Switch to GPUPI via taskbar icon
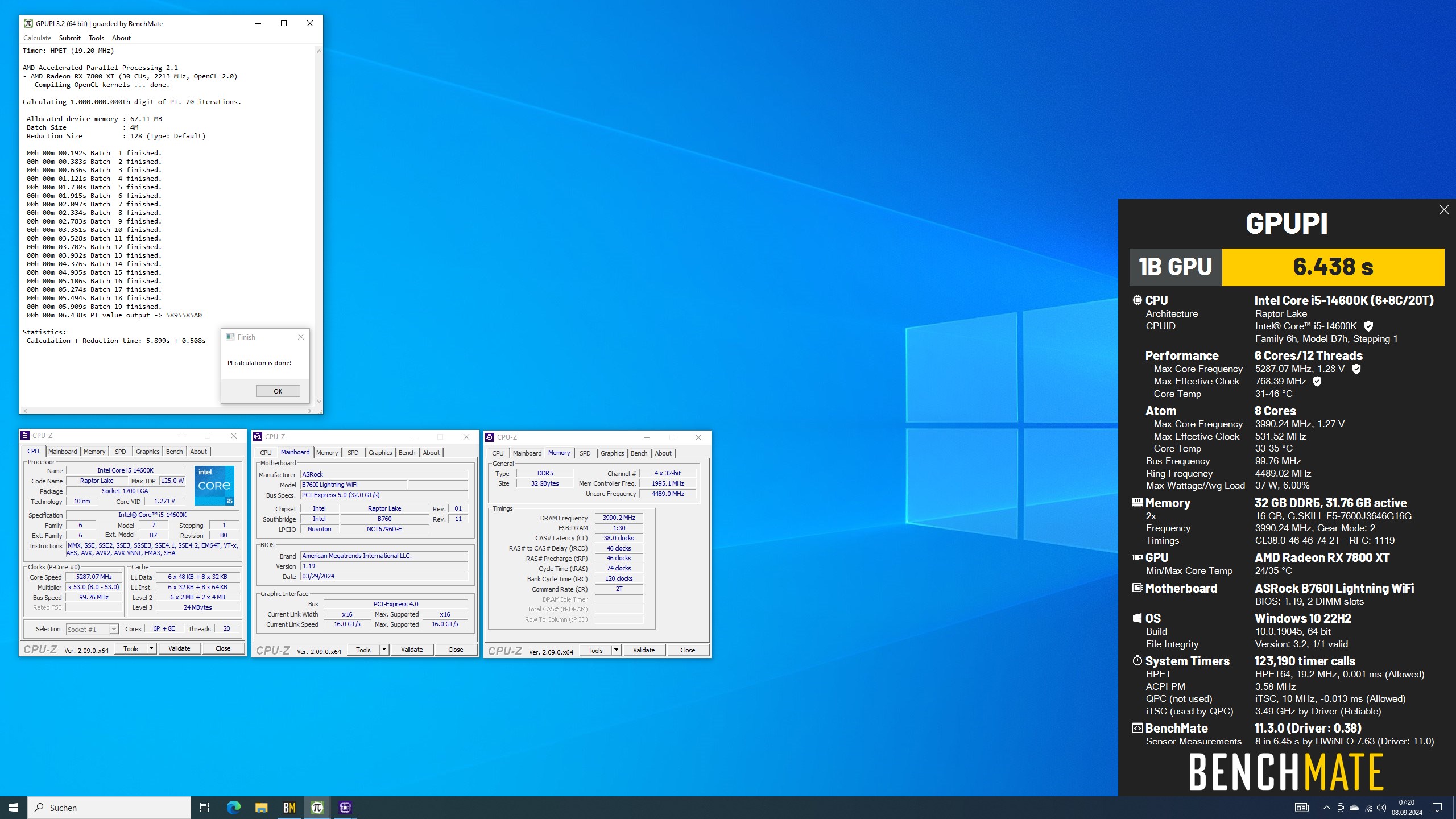Image resolution: width=1456 pixels, height=819 pixels. 317,808
